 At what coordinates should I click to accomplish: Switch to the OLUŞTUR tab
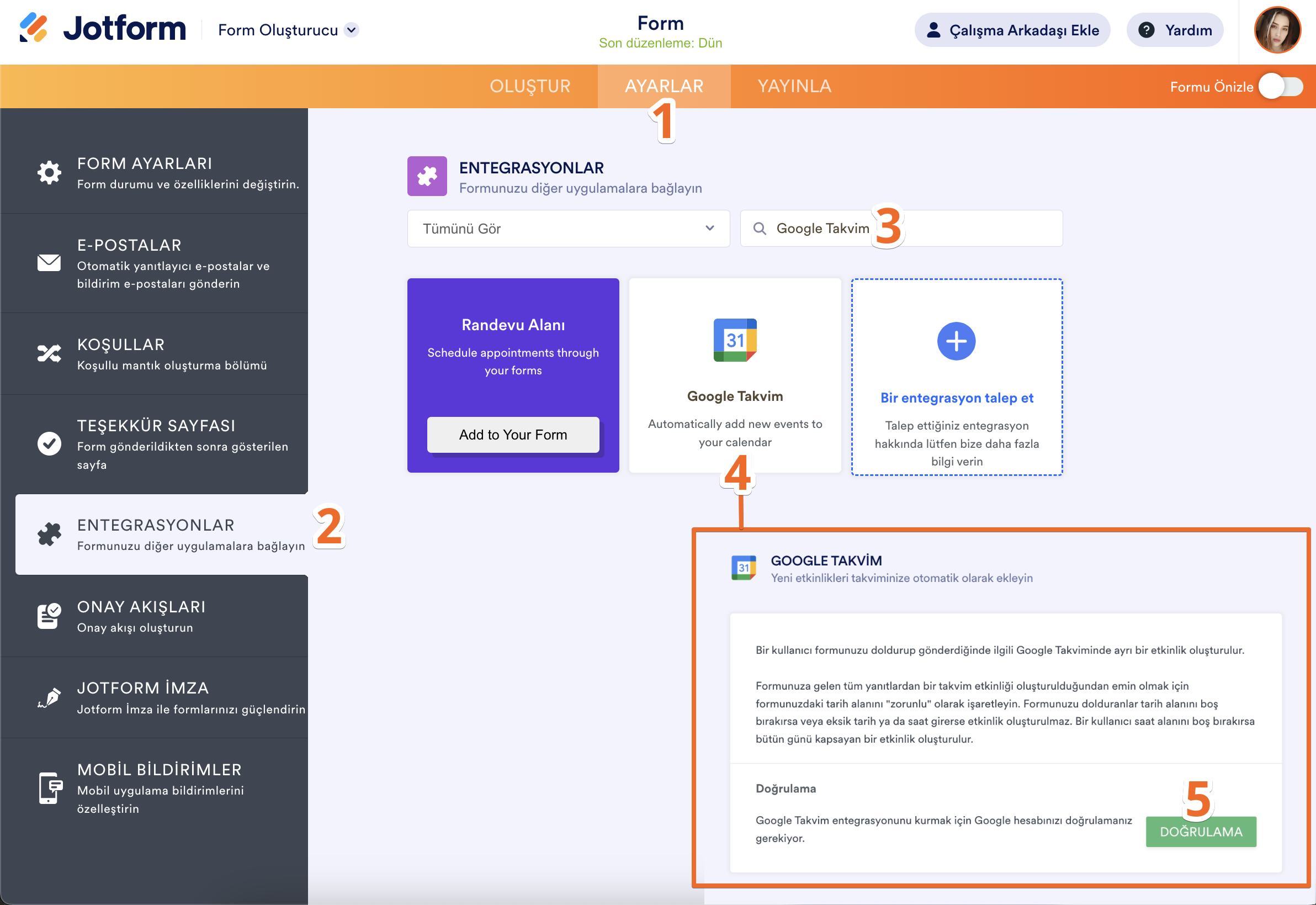(x=530, y=86)
